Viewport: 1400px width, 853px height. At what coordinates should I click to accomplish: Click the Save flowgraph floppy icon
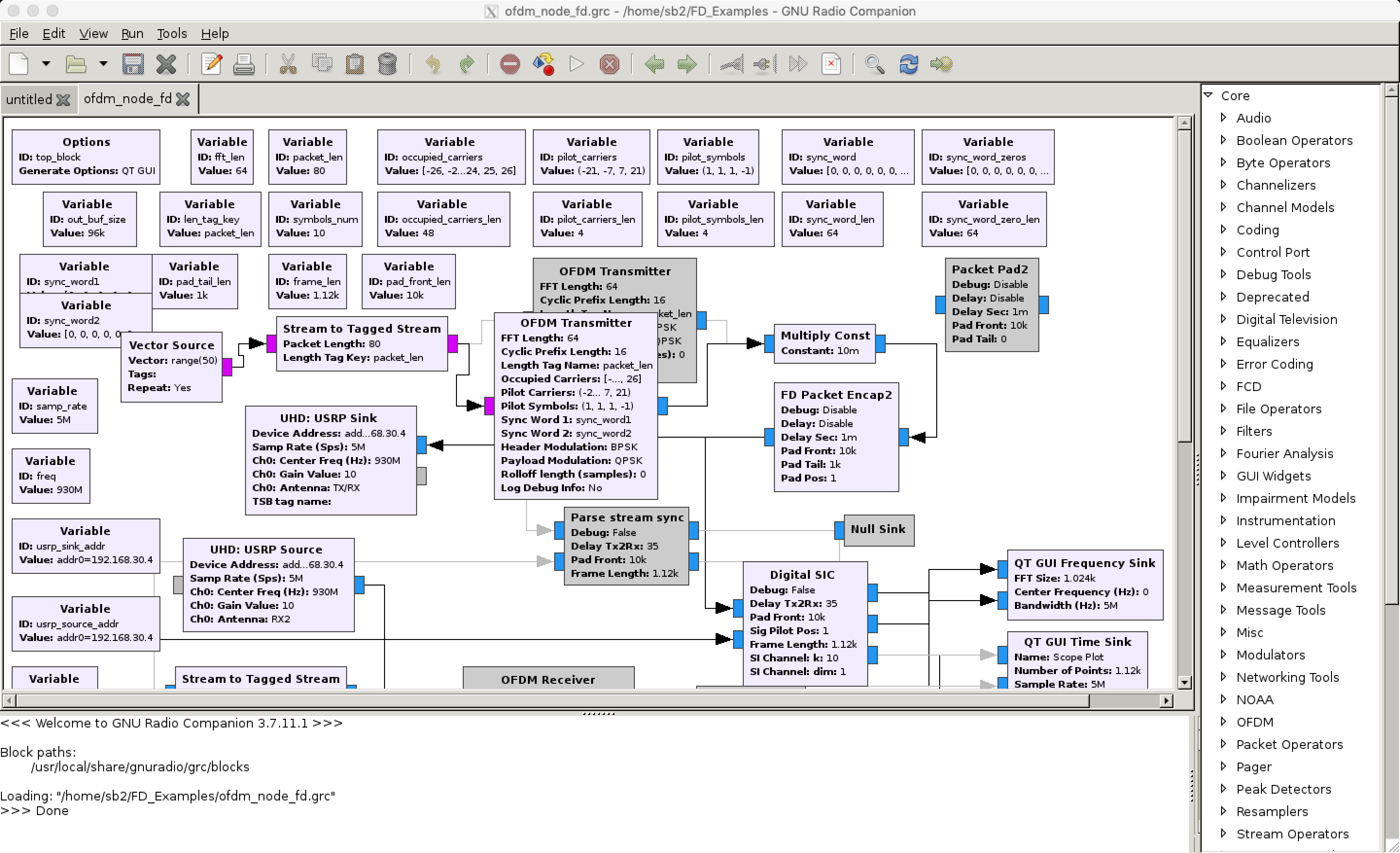tap(133, 64)
